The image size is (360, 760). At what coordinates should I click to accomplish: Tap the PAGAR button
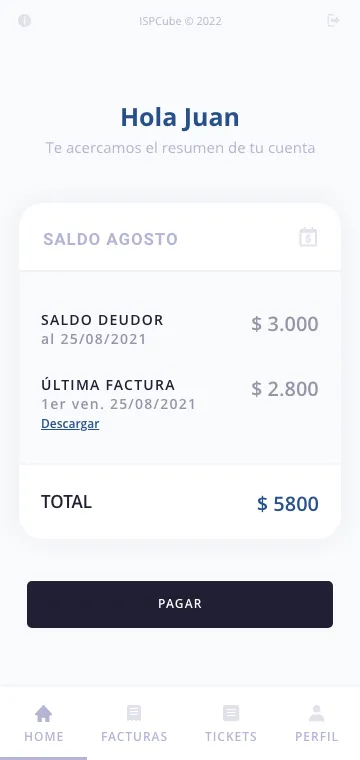[x=180, y=604]
